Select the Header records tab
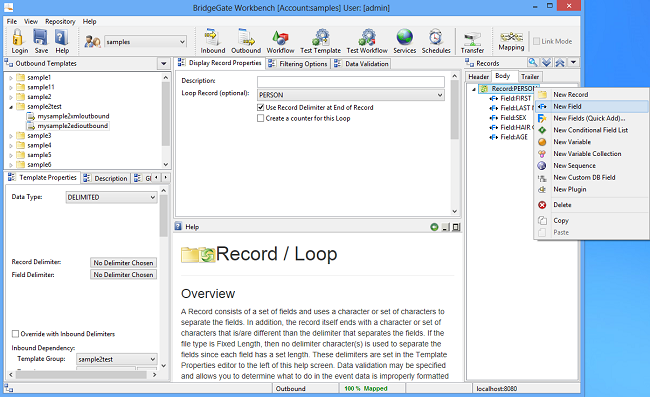 pyautogui.click(x=478, y=77)
